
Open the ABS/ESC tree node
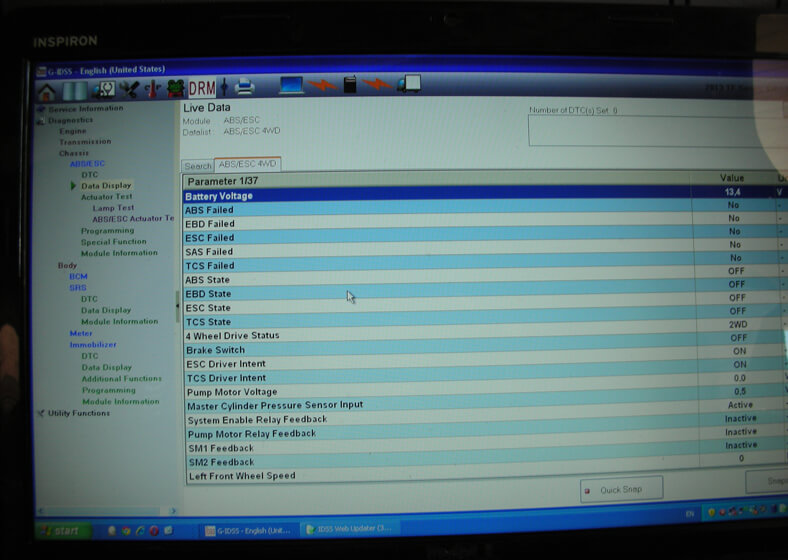click(87, 164)
